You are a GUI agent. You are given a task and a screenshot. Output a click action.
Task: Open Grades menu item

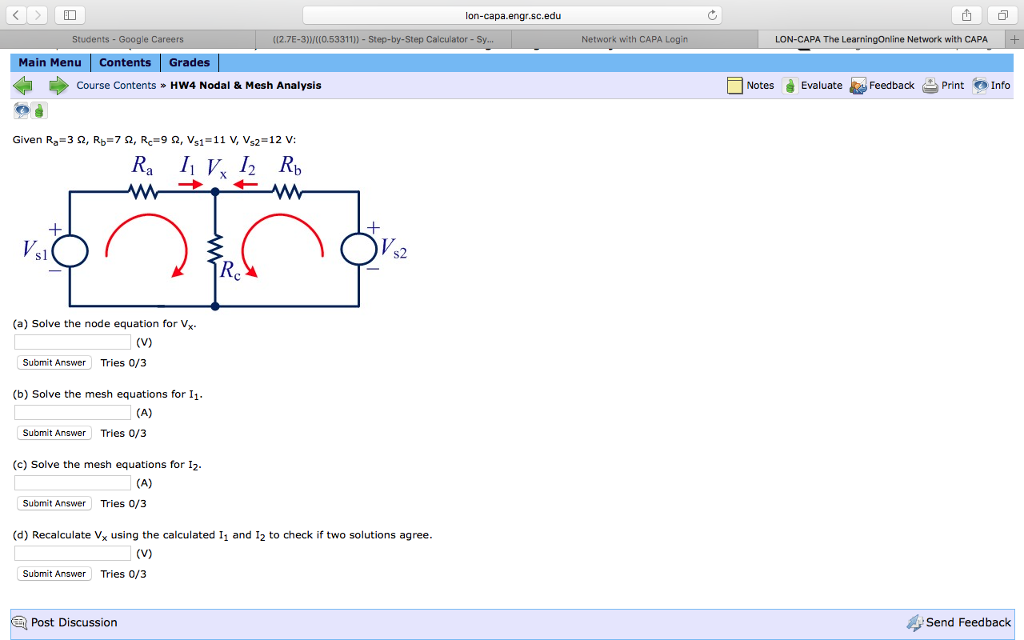click(189, 63)
